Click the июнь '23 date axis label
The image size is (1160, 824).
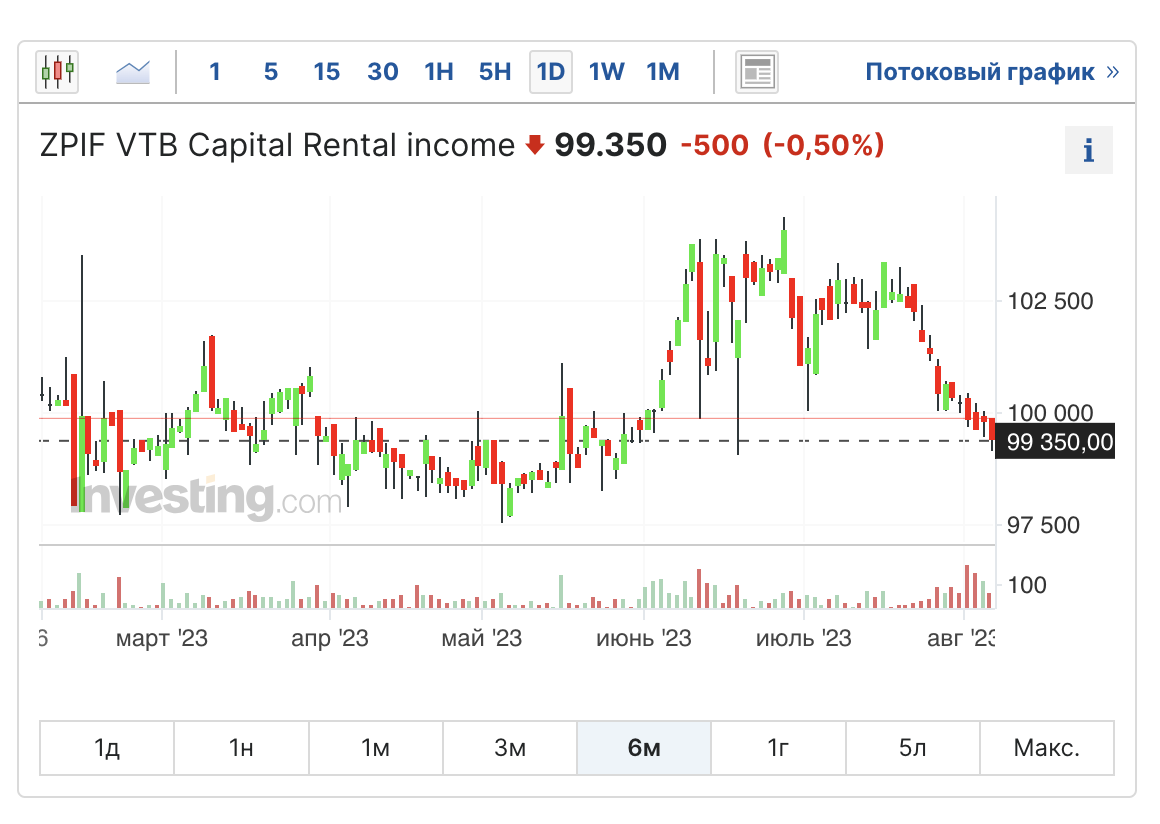tap(644, 638)
